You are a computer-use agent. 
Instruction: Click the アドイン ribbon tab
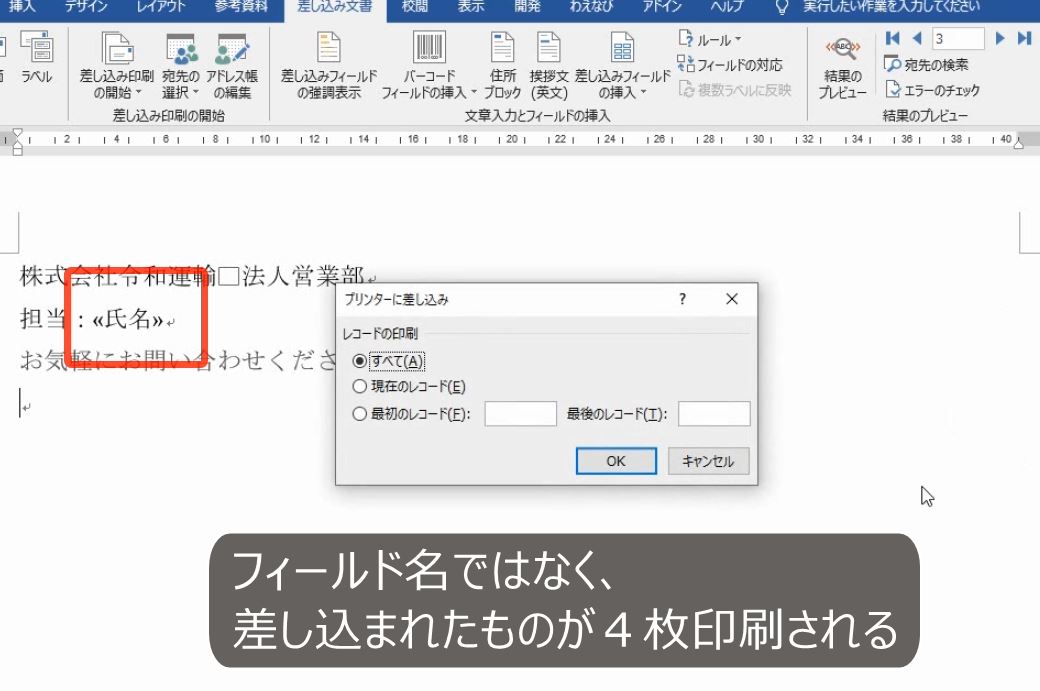click(662, 7)
